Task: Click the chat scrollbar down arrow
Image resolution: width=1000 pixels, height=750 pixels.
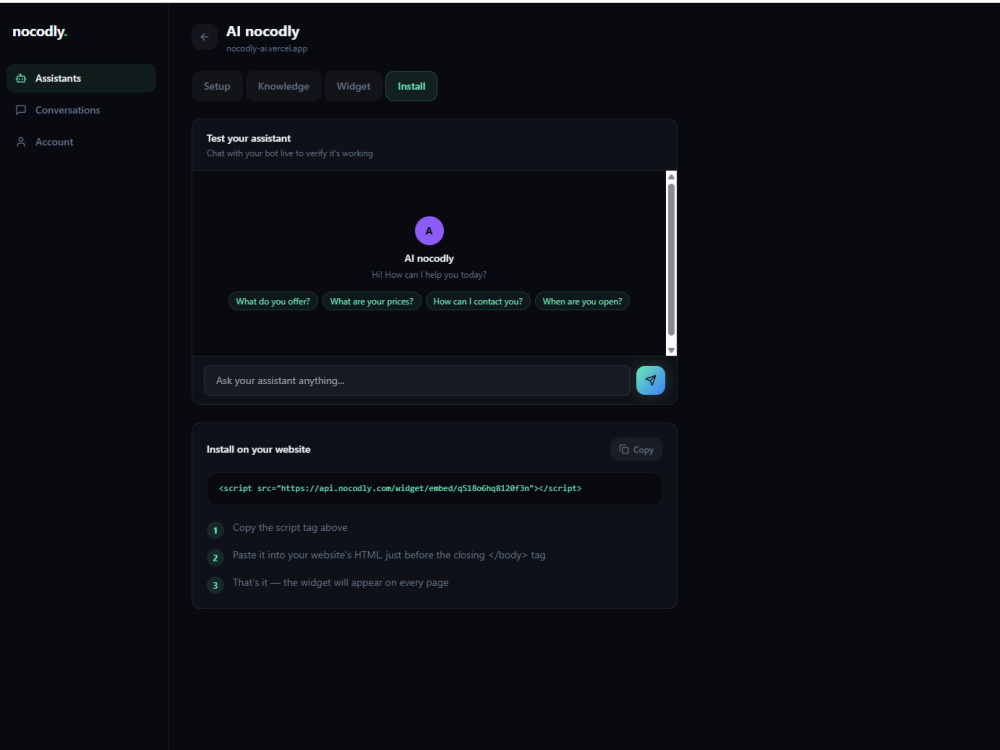Action: [671, 350]
